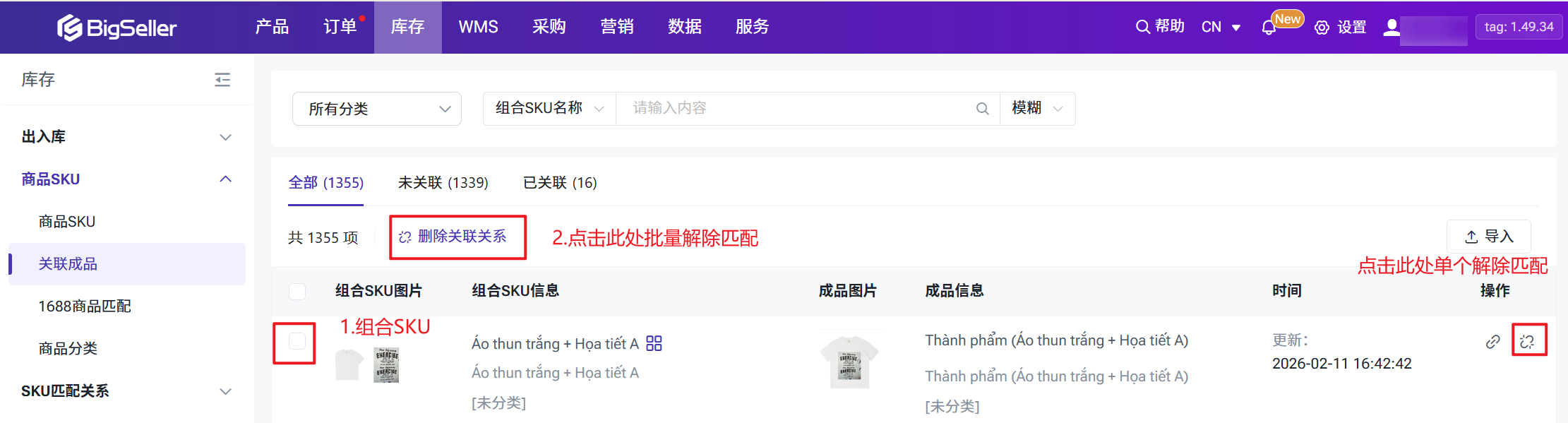Collapse the 商品SKU sidebar section

[x=127, y=179]
